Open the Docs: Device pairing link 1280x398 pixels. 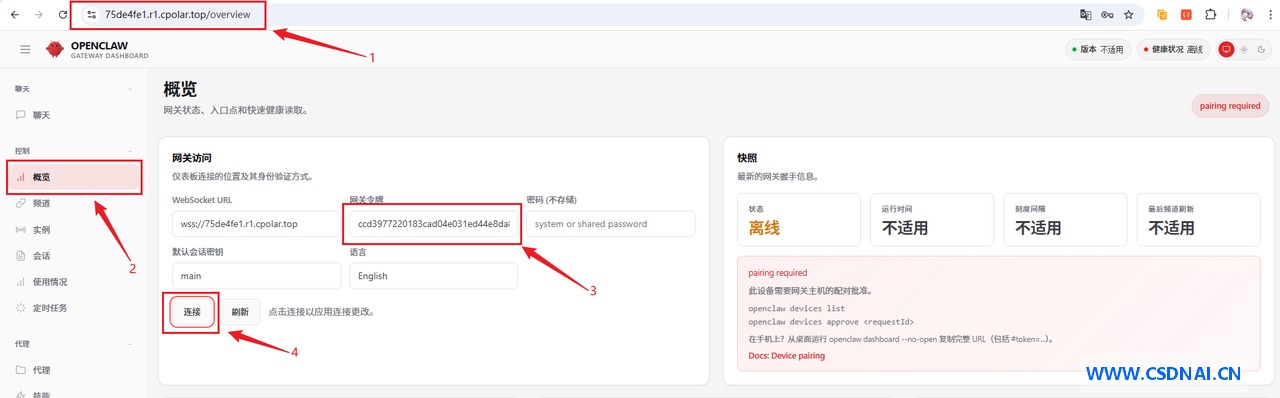tap(786, 356)
